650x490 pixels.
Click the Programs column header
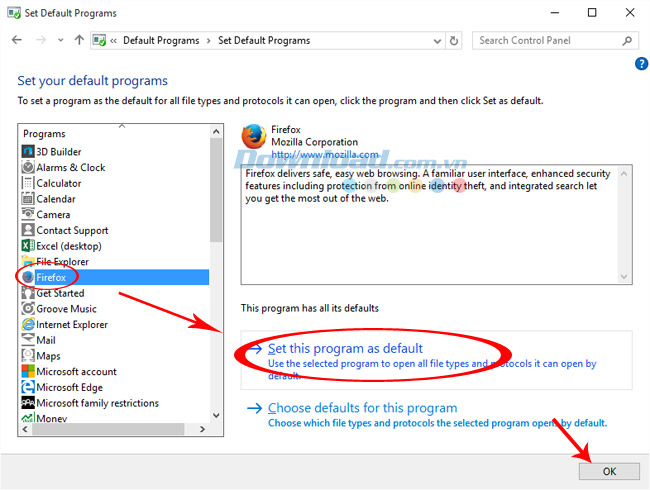pos(44,134)
